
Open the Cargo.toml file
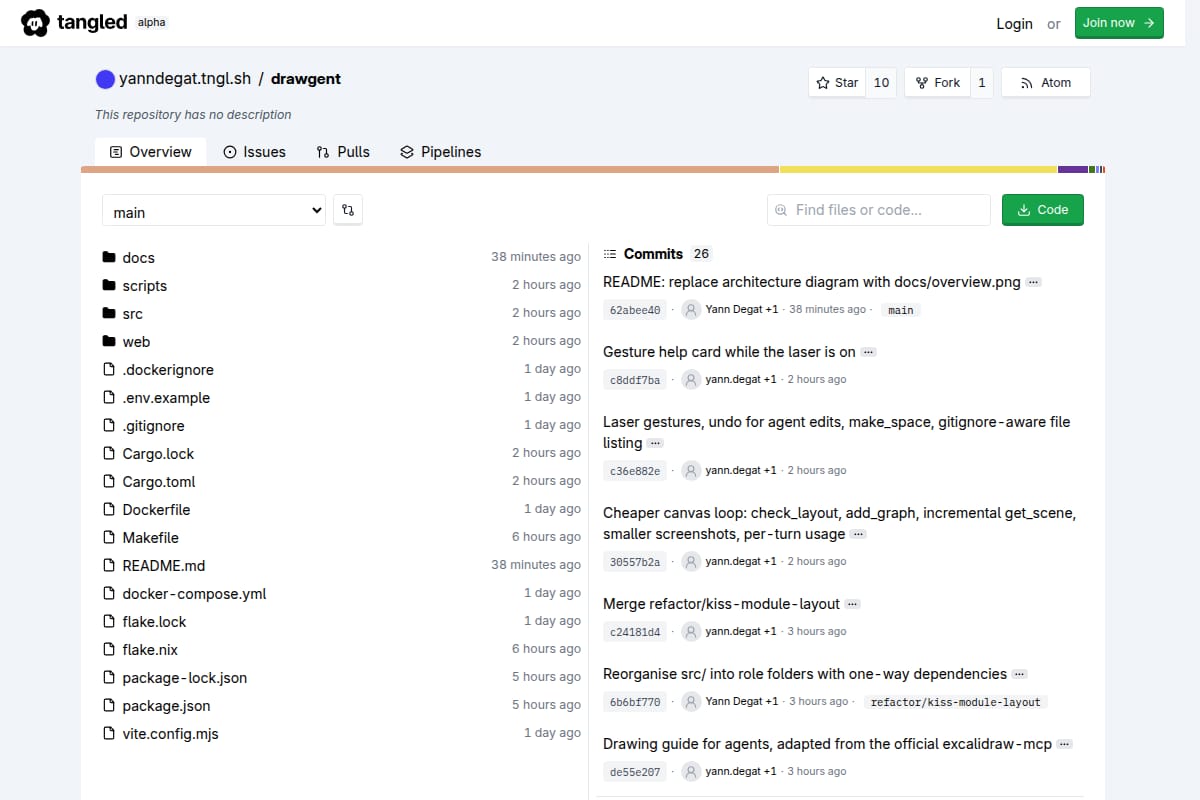(x=159, y=481)
